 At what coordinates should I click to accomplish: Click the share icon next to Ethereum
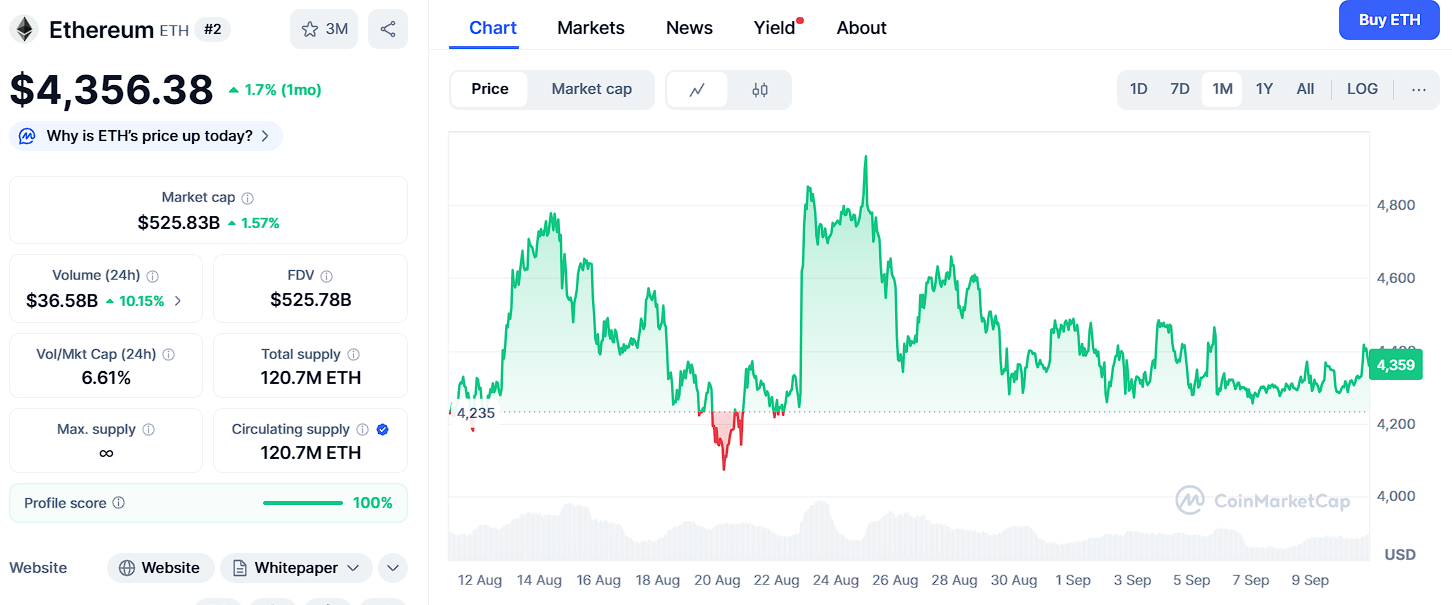click(387, 29)
